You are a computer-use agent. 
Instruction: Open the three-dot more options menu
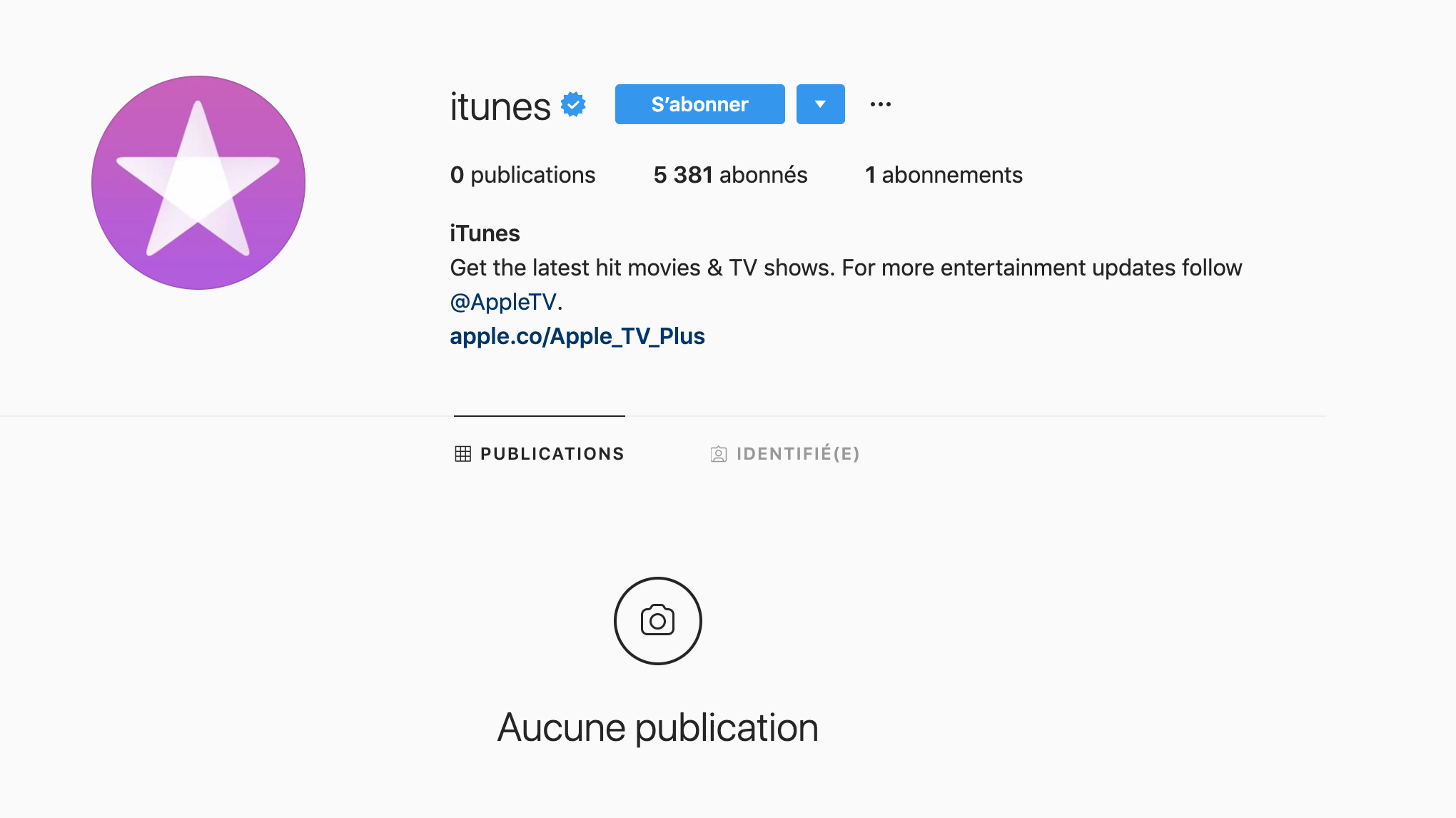pos(881,104)
